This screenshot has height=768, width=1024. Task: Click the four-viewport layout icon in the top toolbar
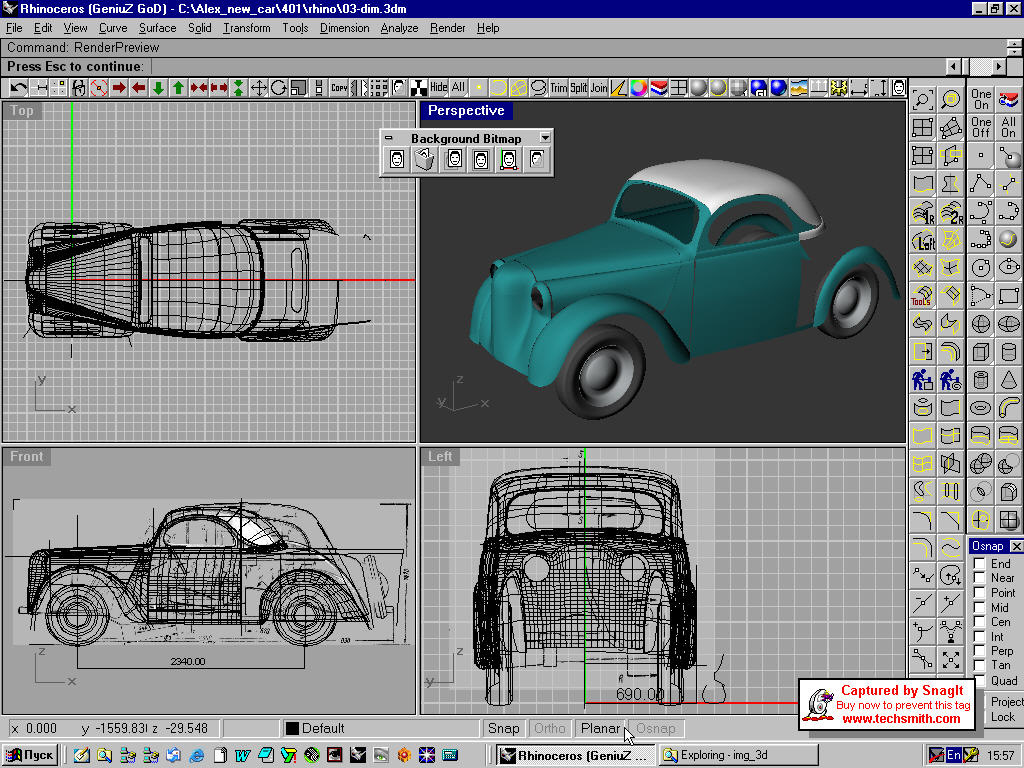(x=679, y=88)
